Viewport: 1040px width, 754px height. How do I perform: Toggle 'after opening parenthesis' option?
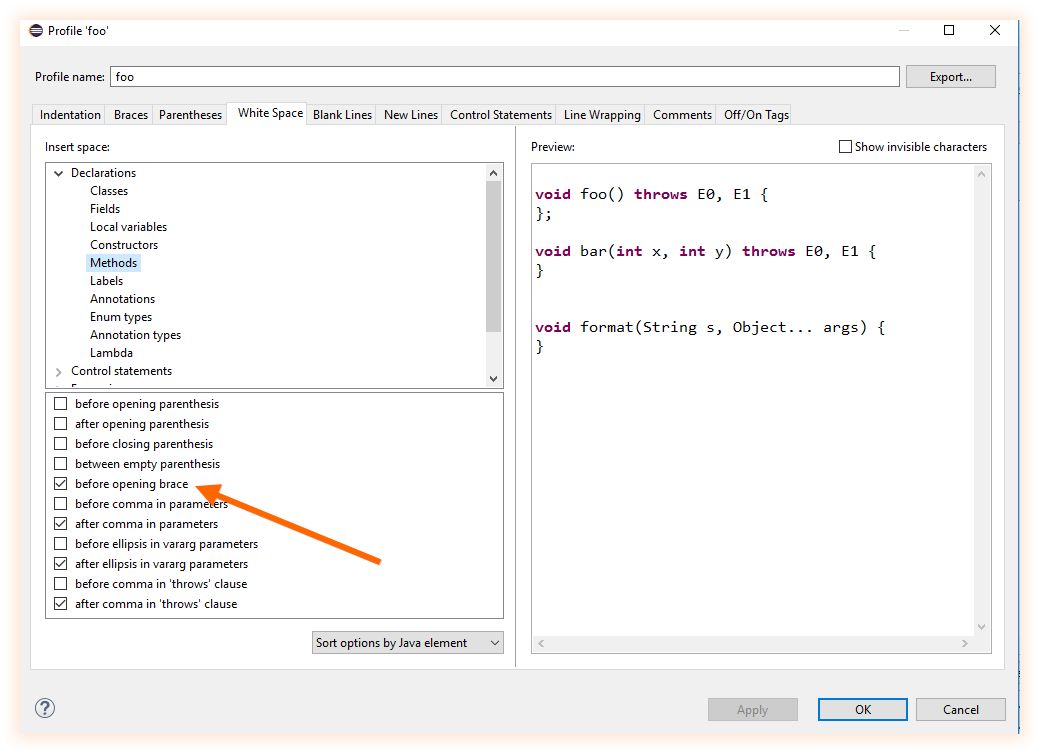click(60, 423)
